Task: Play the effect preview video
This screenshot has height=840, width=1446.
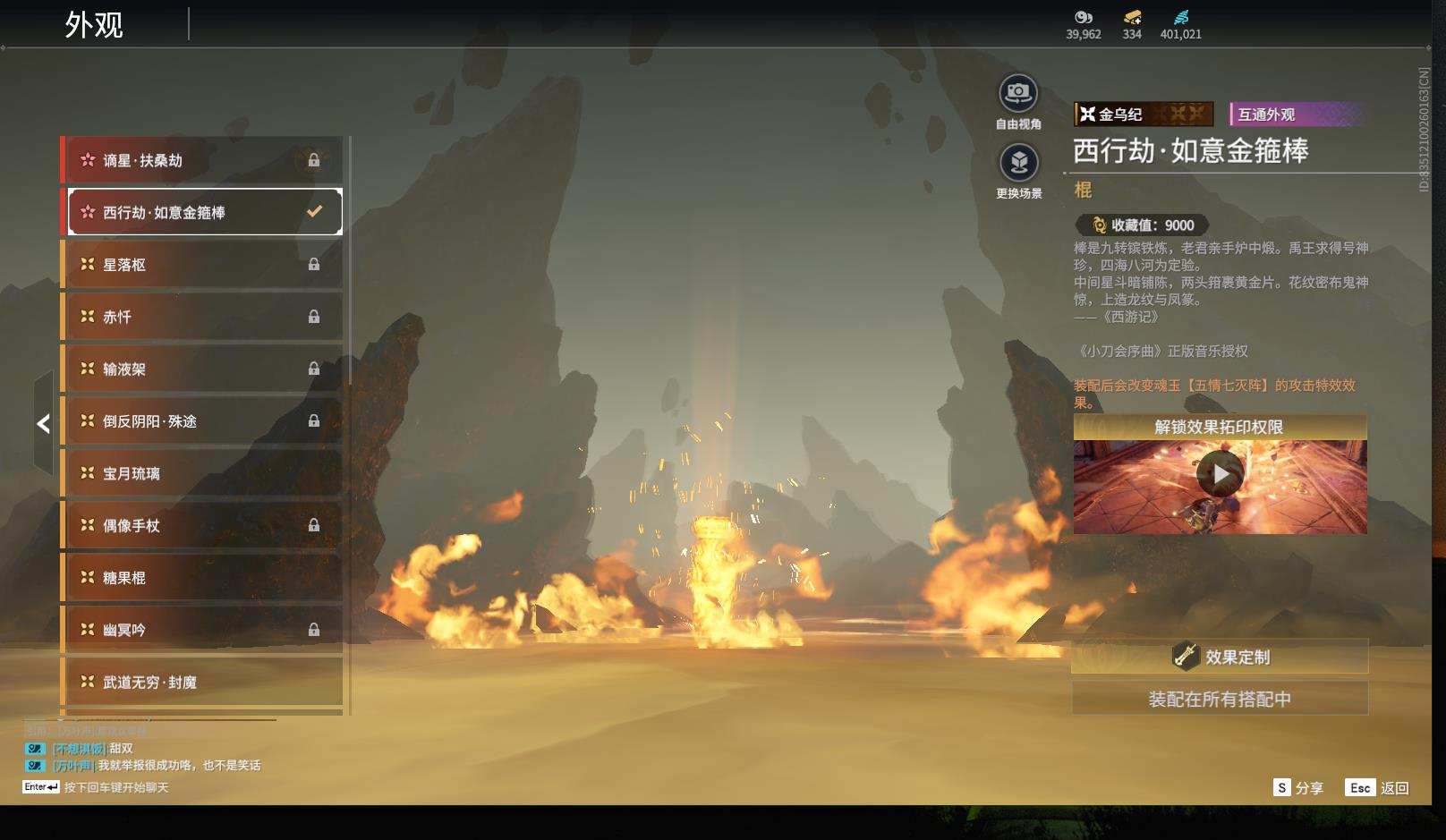Action: [1220, 474]
